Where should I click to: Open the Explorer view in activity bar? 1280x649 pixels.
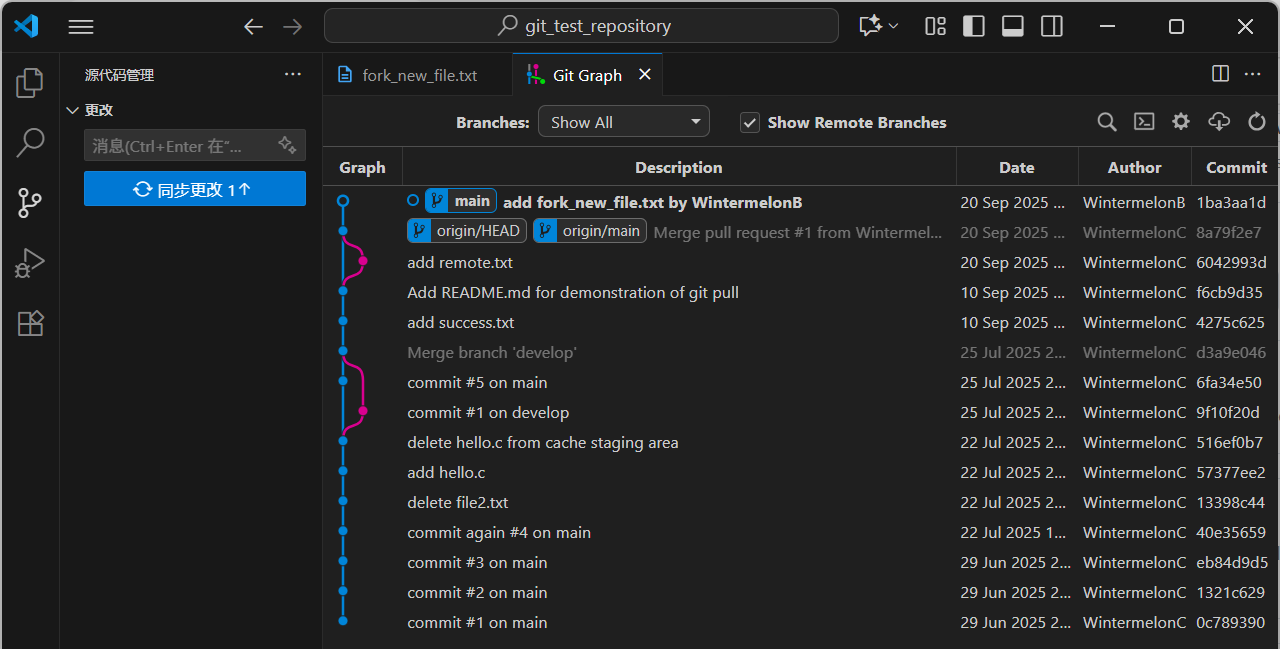coord(30,83)
